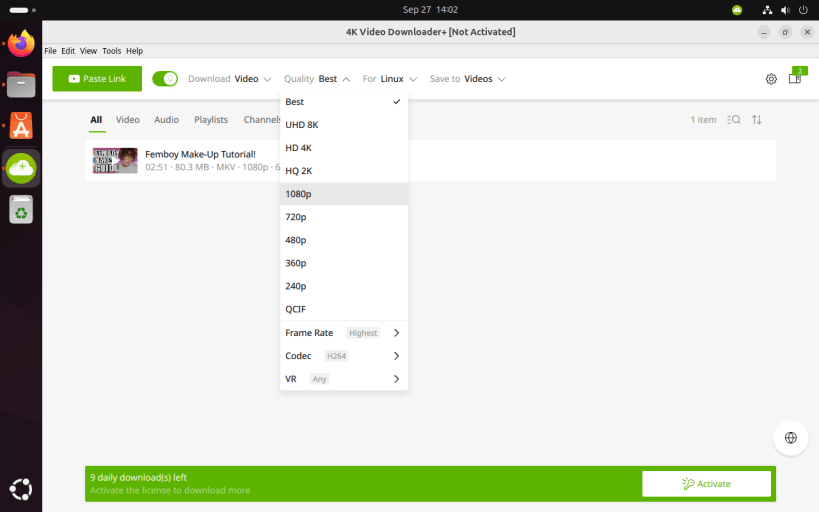Switch to the Audio tab
The image size is (819, 512).
coord(166,120)
